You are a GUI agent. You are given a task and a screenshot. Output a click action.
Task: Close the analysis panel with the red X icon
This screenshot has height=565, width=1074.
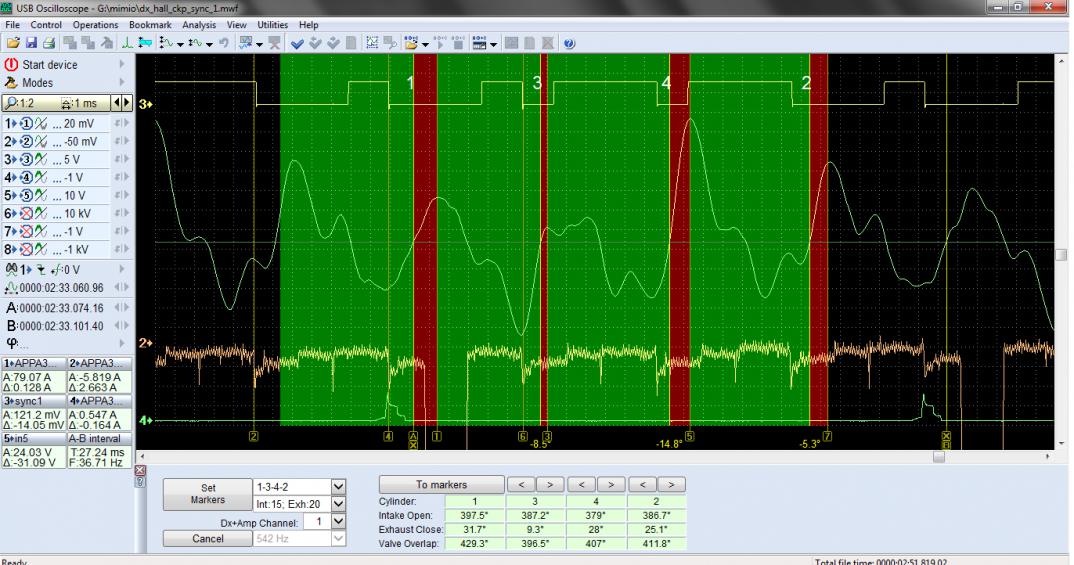(x=140, y=469)
